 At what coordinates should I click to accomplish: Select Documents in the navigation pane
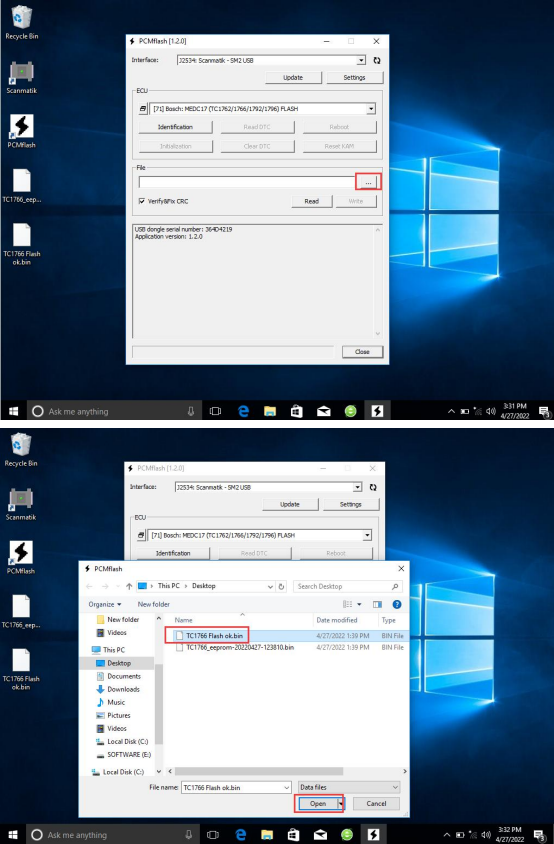pyautogui.click(x=123, y=676)
